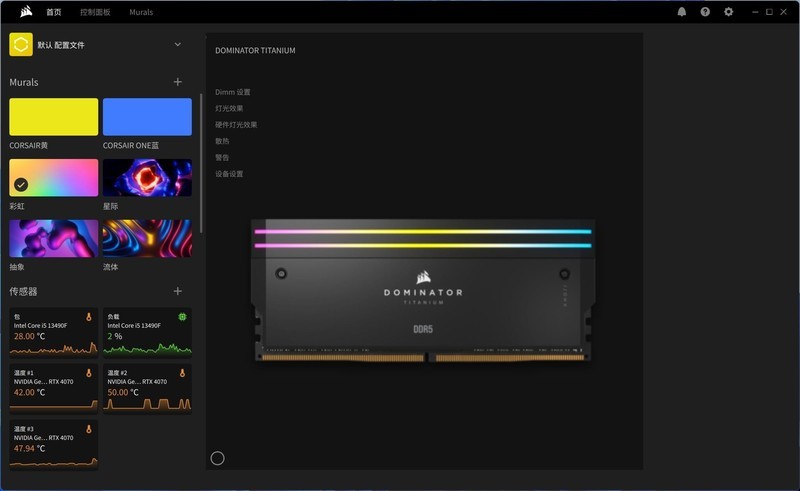
Task: Switch to the 控制面板 tab
Action: [x=95, y=12]
